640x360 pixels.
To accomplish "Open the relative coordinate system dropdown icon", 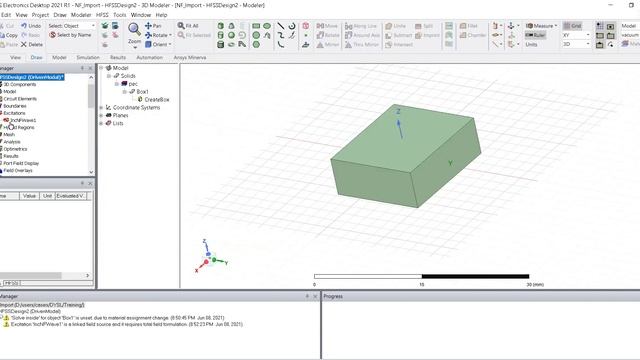I will tap(513, 26).
